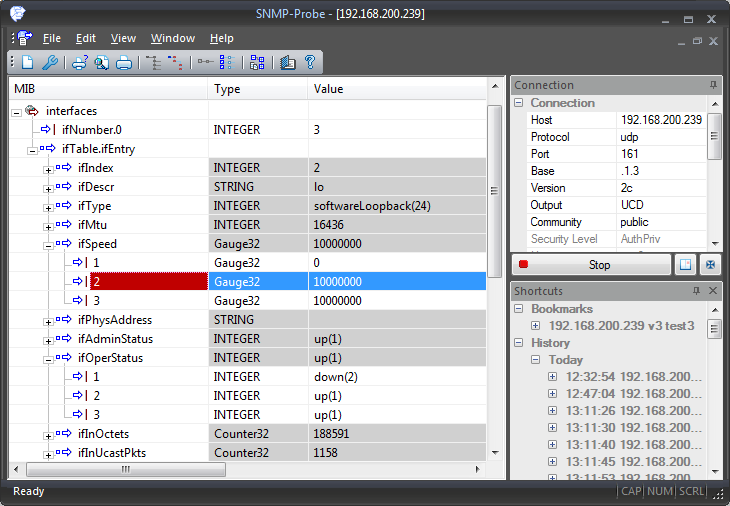Expand the ifDescr node
The image size is (730, 506).
[48, 189]
